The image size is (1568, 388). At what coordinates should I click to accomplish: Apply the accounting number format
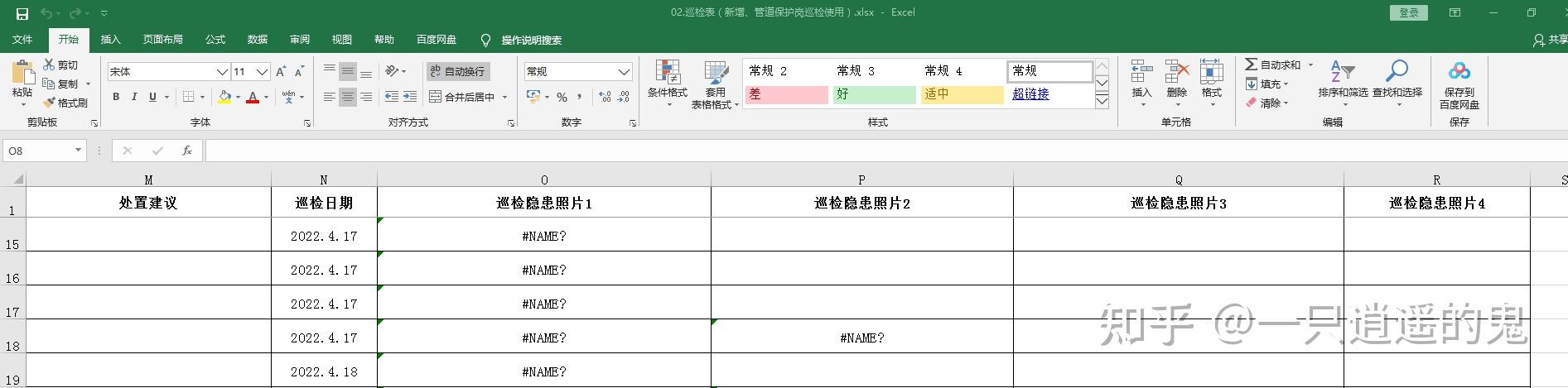(533, 97)
